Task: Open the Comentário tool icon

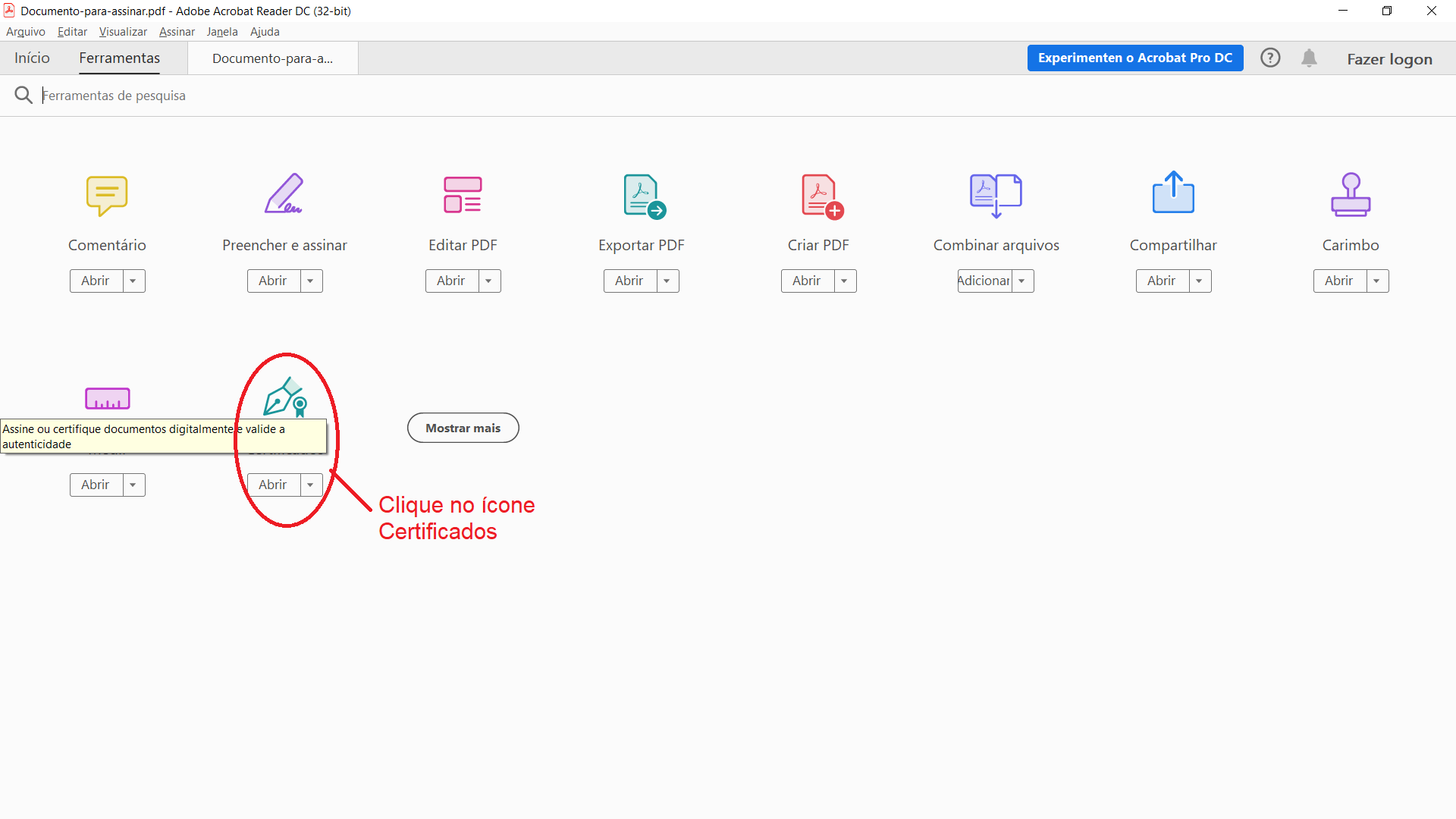Action: coord(107,196)
